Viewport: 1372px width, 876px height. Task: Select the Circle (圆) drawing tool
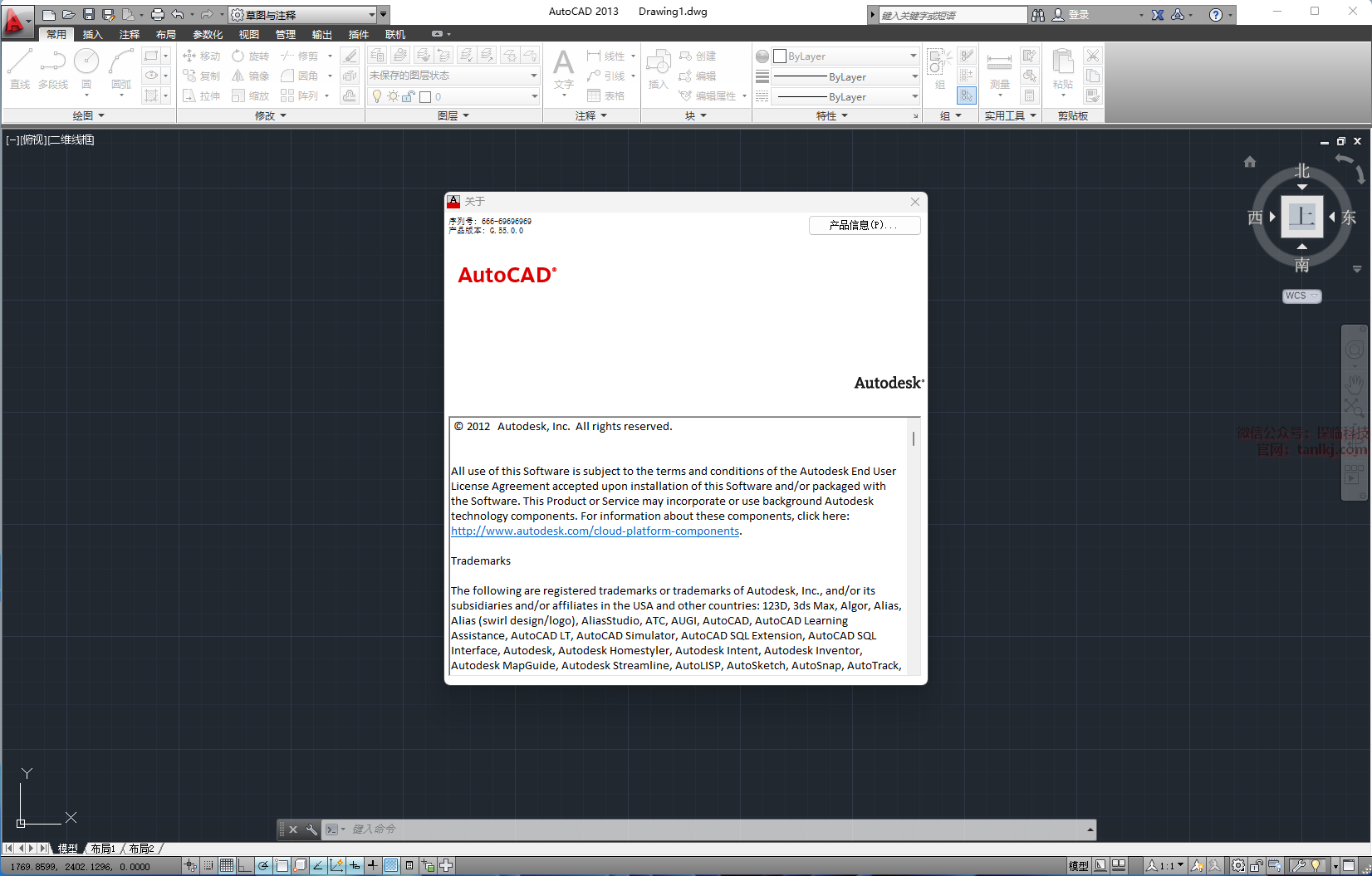(86, 67)
